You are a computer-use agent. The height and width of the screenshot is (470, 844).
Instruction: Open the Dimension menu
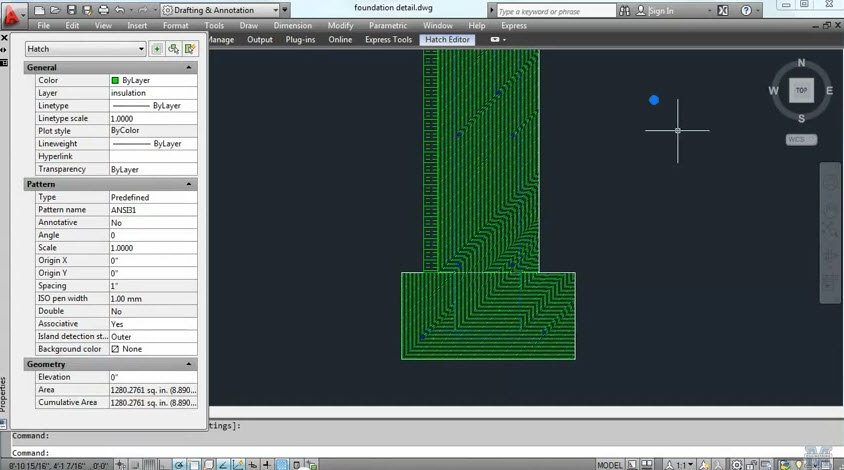coord(292,25)
